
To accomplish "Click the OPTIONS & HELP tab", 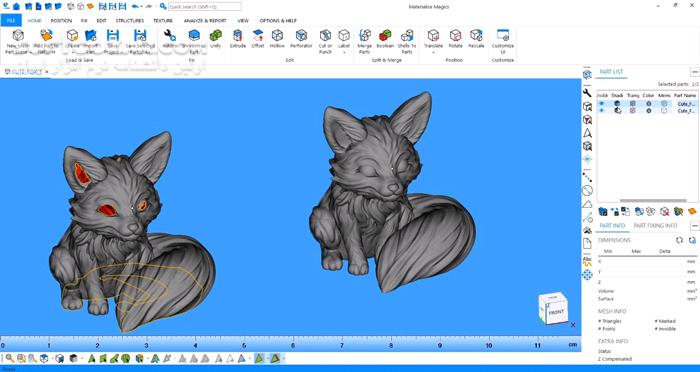I will coord(278,21).
